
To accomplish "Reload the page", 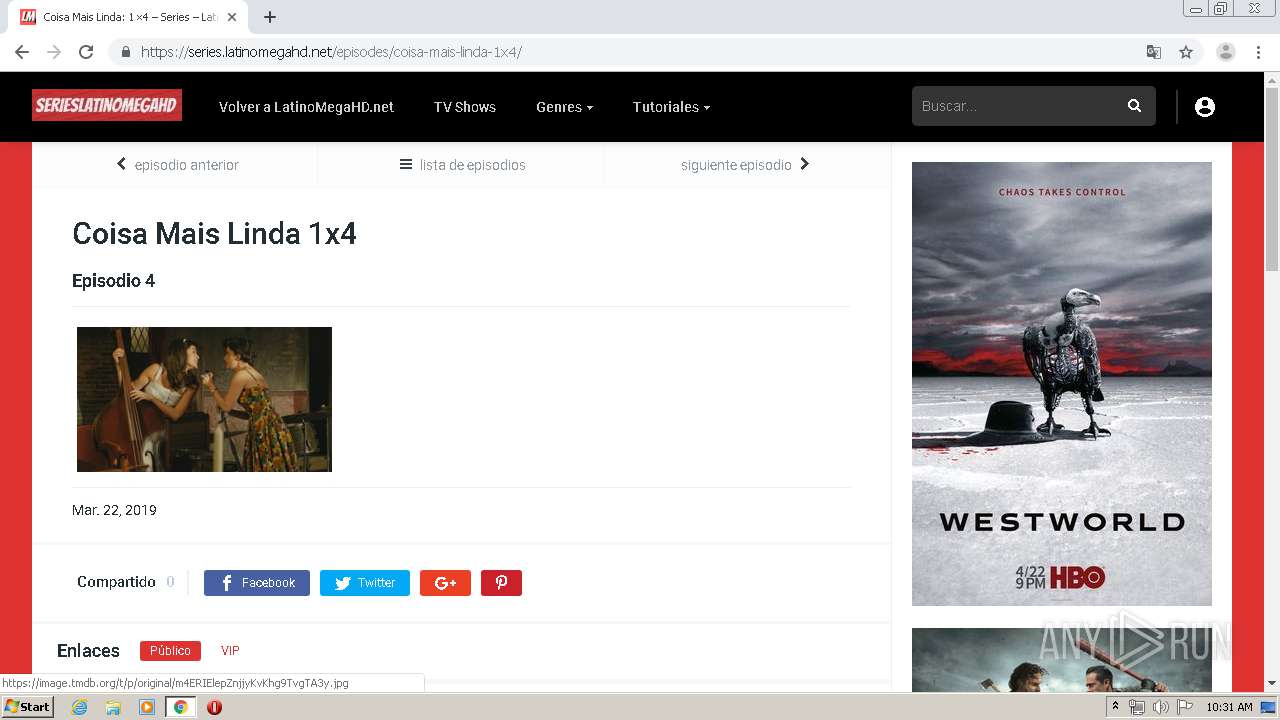I will pyautogui.click(x=86, y=52).
